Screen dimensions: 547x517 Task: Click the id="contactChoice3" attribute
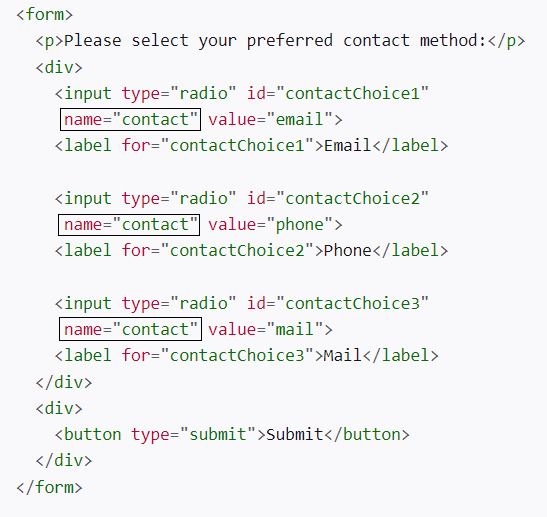(338, 304)
